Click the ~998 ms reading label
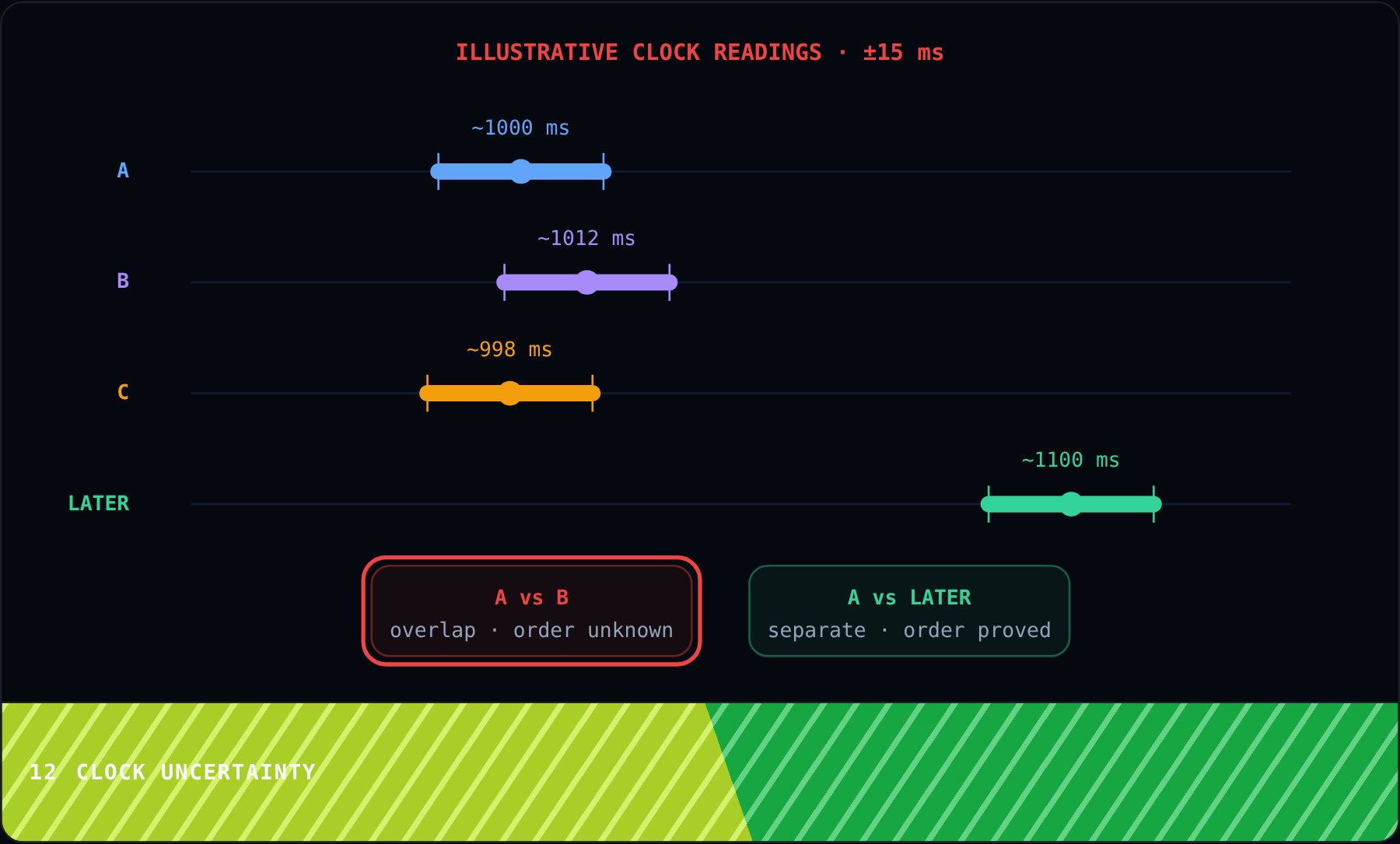The image size is (1400, 844). pyautogui.click(x=509, y=349)
